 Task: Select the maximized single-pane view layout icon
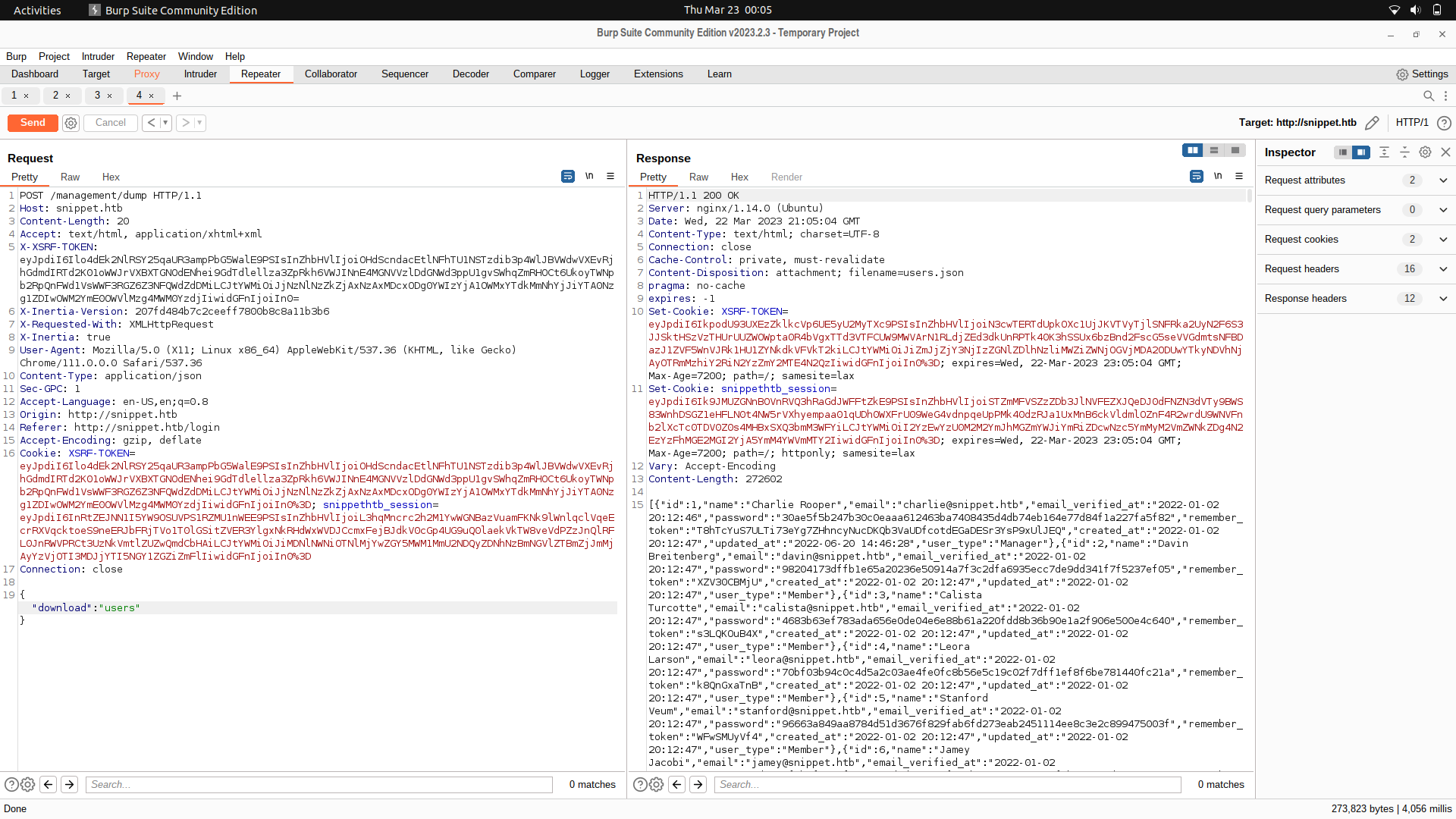tap(1235, 150)
